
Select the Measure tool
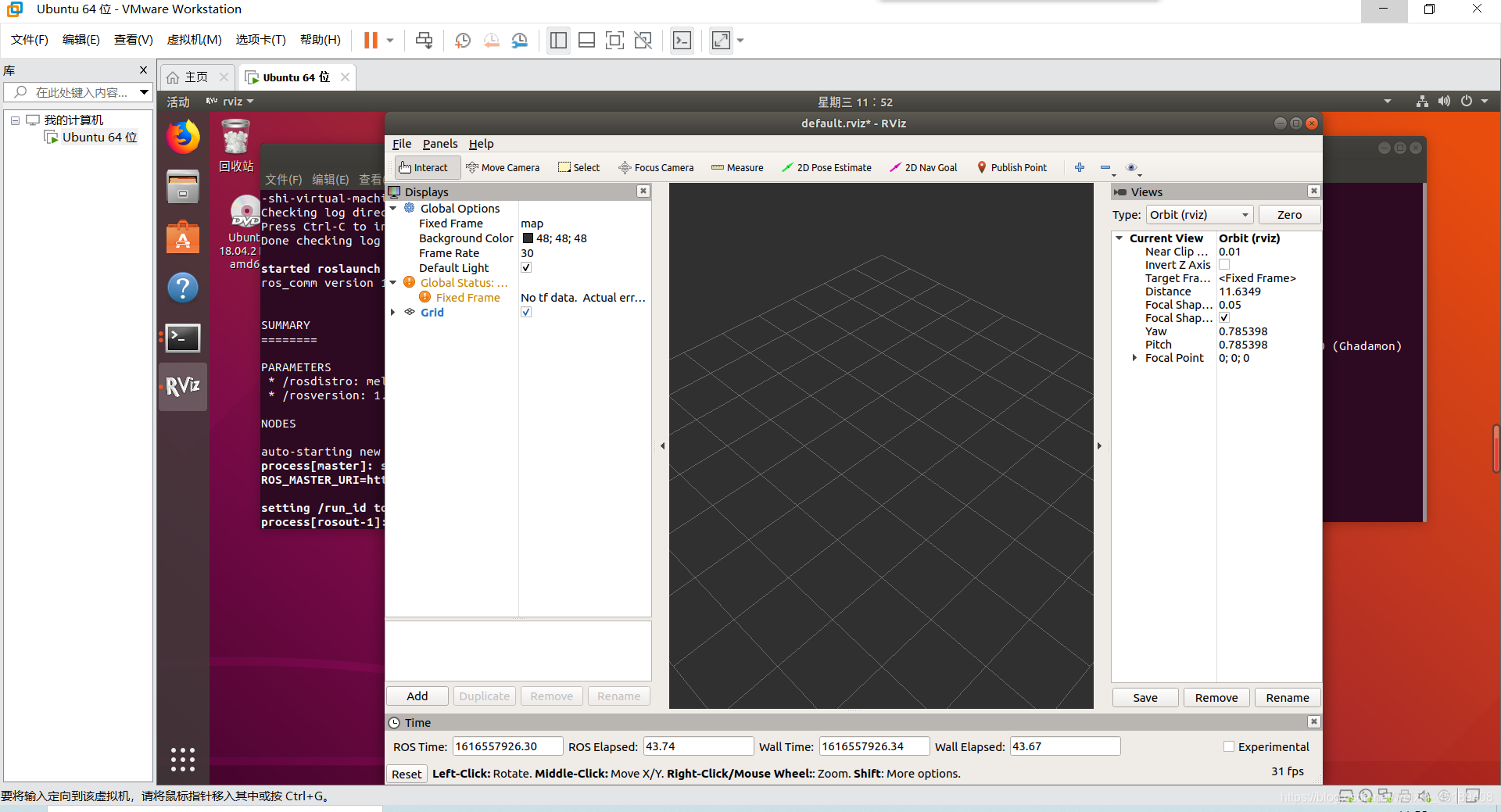click(x=736, y=166)
